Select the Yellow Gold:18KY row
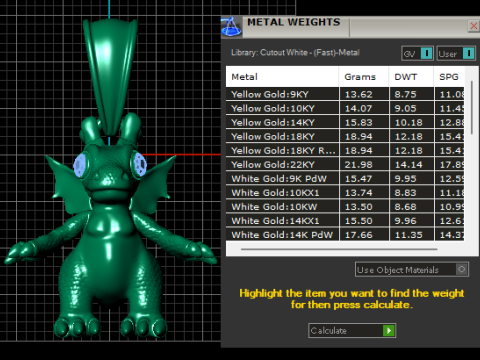 point(345,136)
